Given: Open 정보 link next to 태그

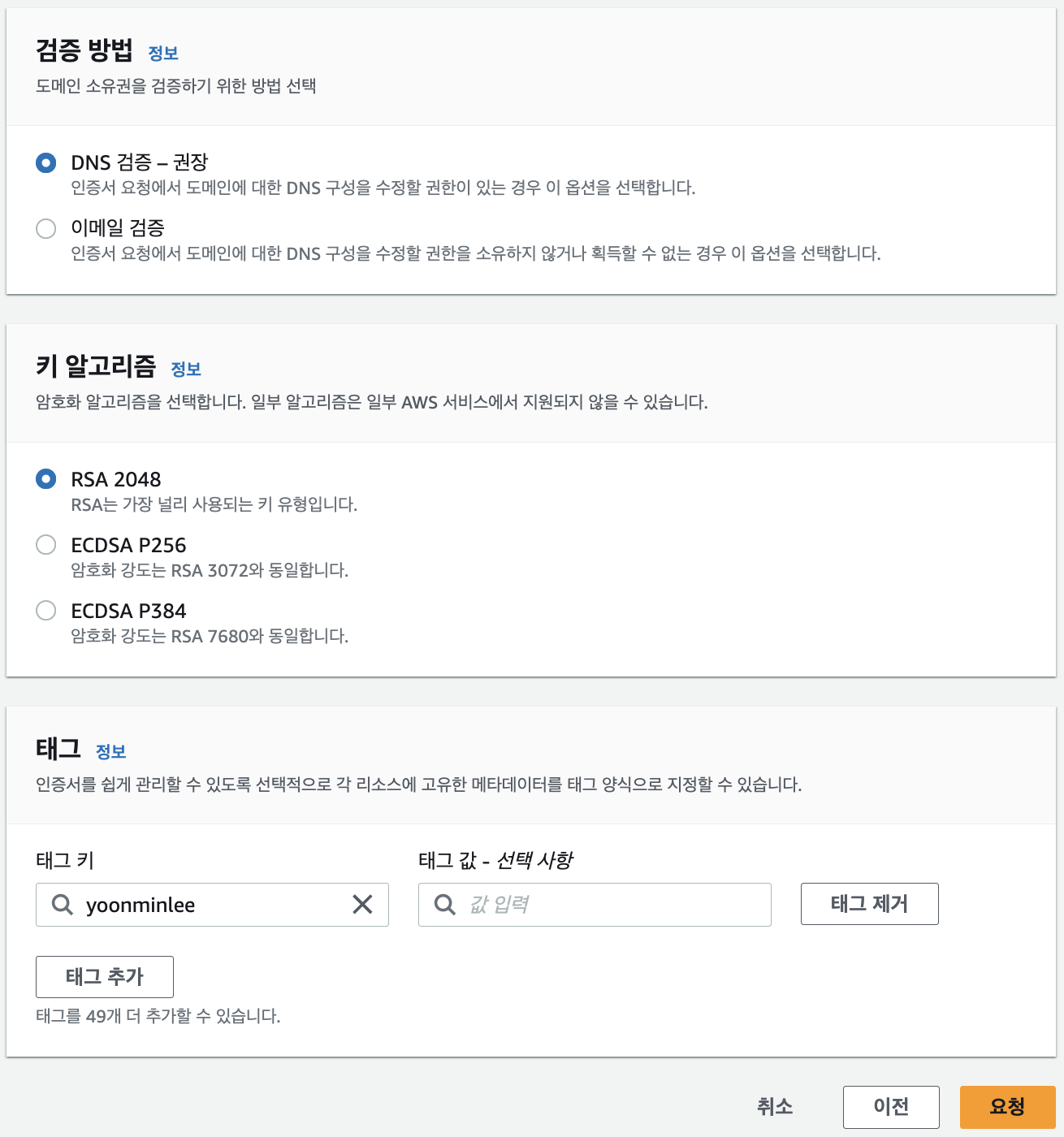Looking at the screenshot, I should click(x=111, y=752).
